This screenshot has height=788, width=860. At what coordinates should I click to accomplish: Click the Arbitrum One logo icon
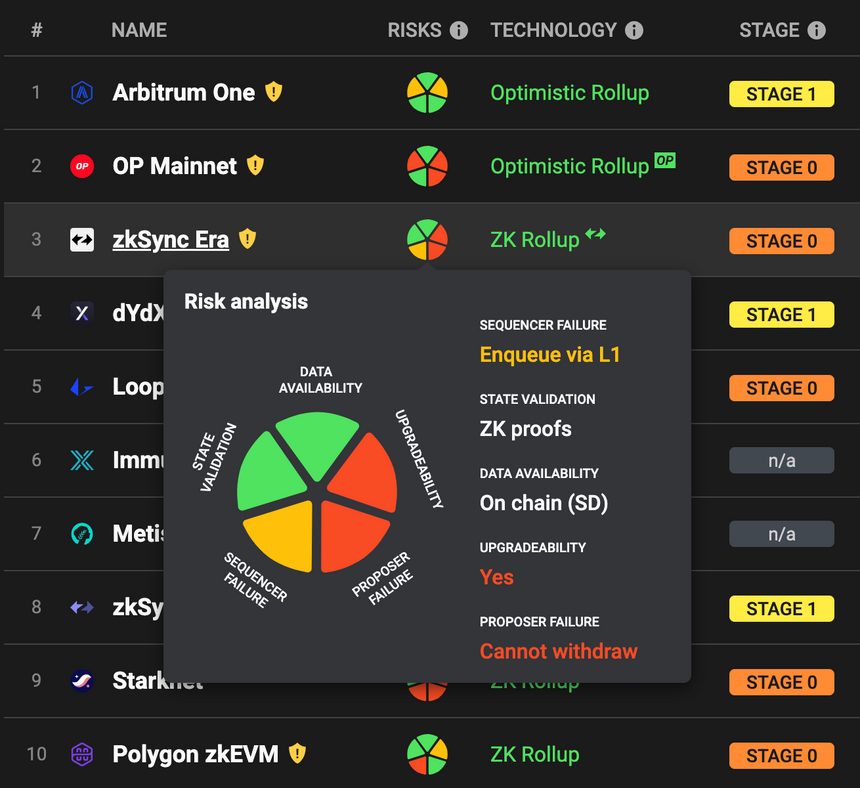tap(82, 93)
